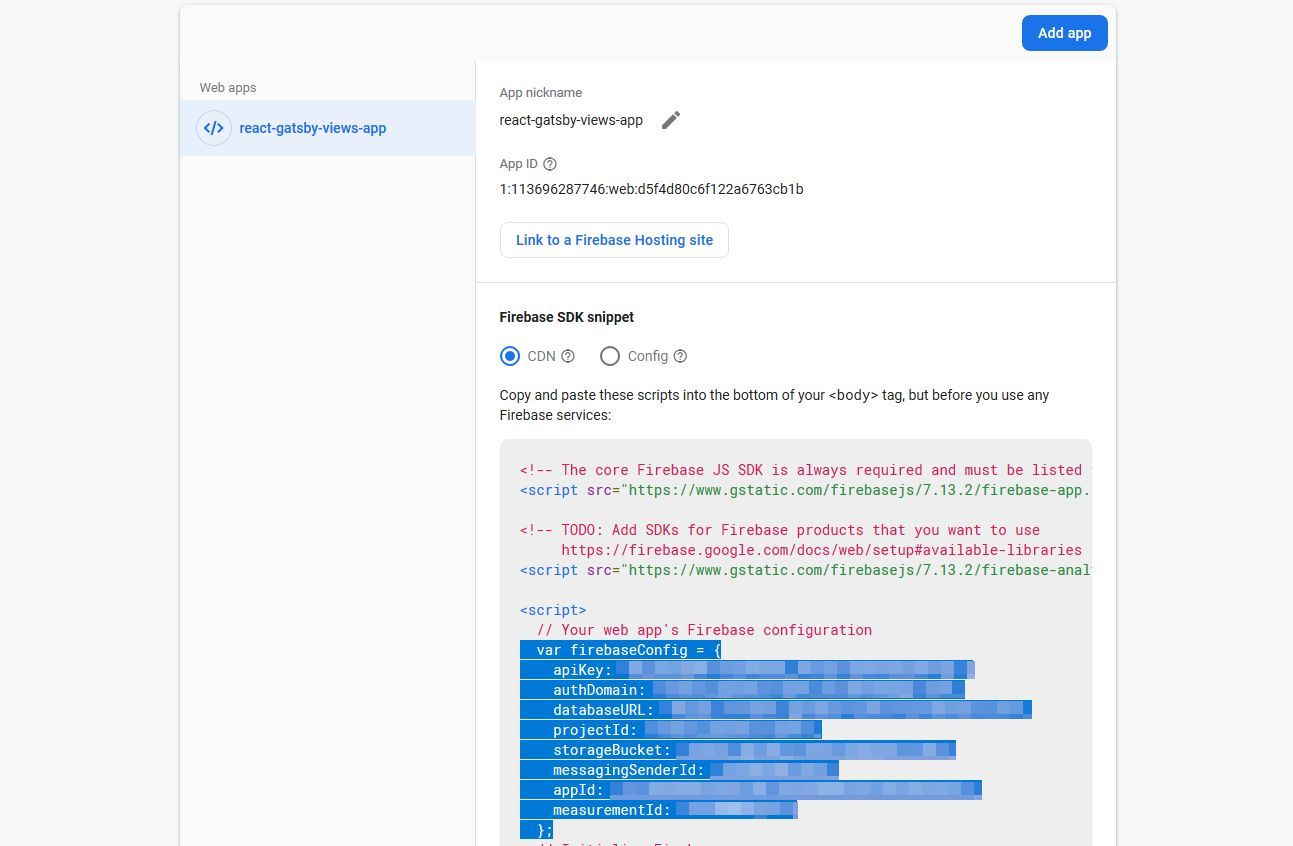Select react-gatsby-views-app in Web apps list

(x=312, y=128)
